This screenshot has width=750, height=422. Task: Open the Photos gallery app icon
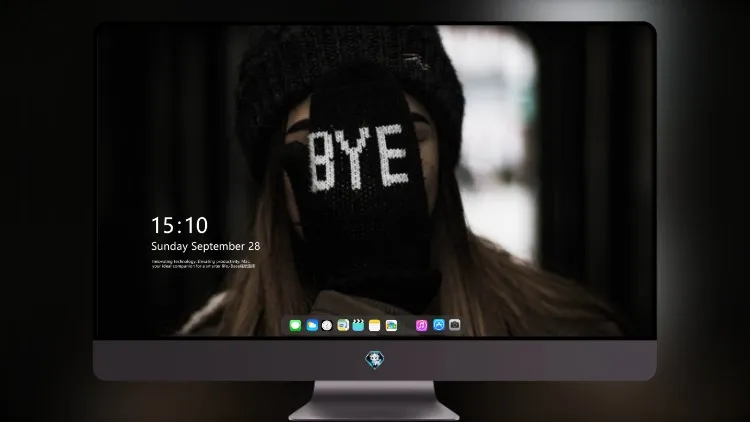(391, 325)
